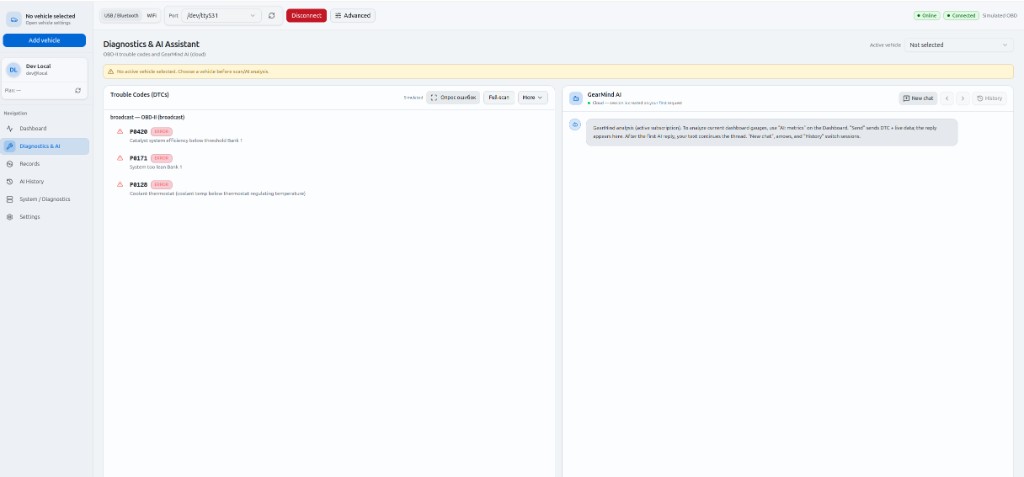
Task: Go to previous chat session arrow
Action: [x=947, y=98]
